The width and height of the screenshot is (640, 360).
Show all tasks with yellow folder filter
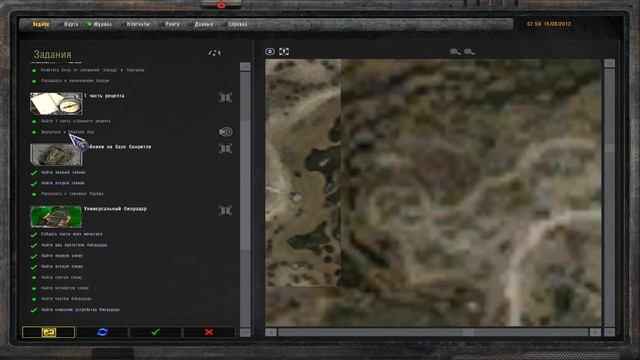(49, 332)
